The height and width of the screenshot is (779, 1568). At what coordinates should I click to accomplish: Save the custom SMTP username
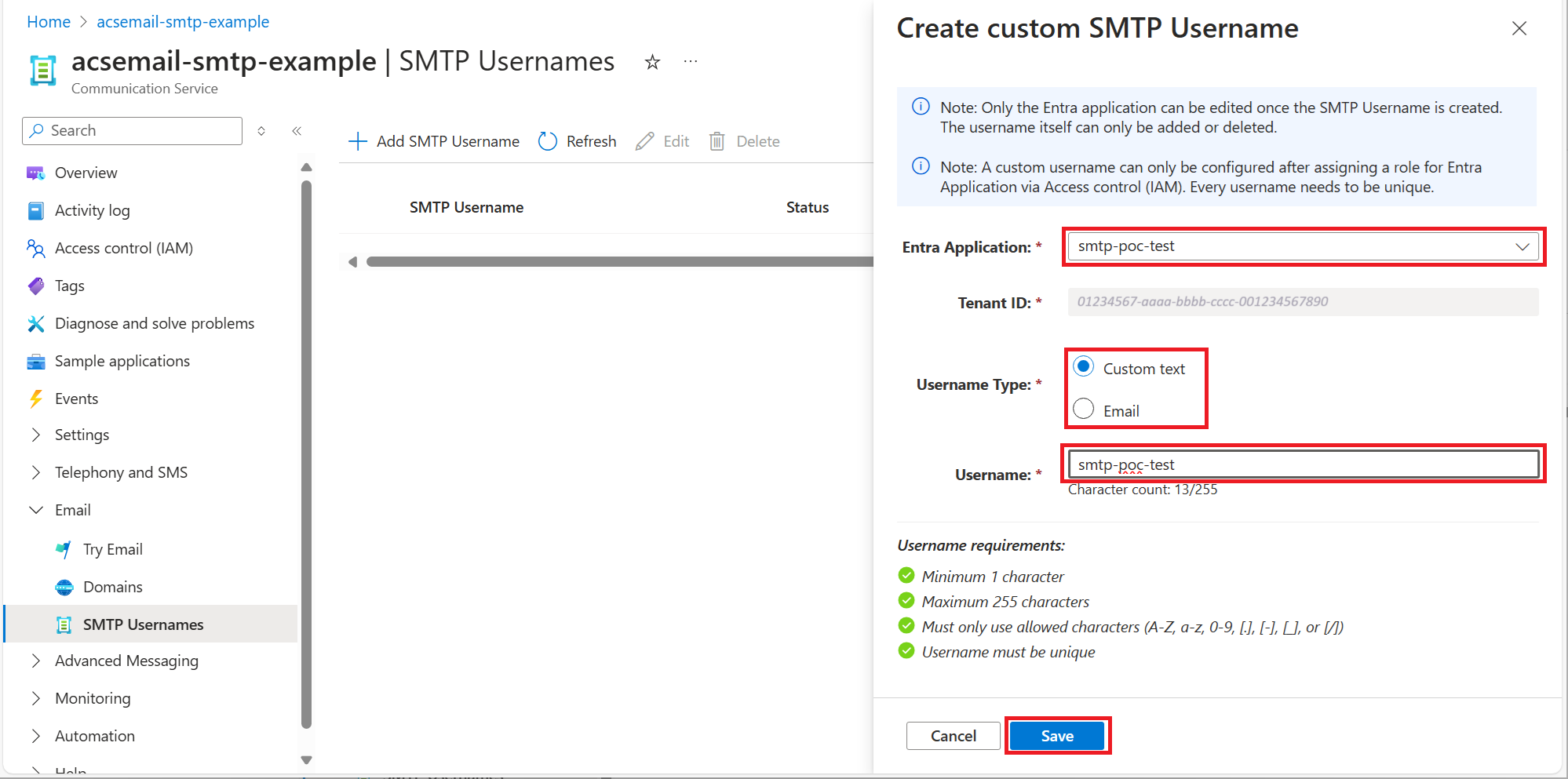[1057, 736]
